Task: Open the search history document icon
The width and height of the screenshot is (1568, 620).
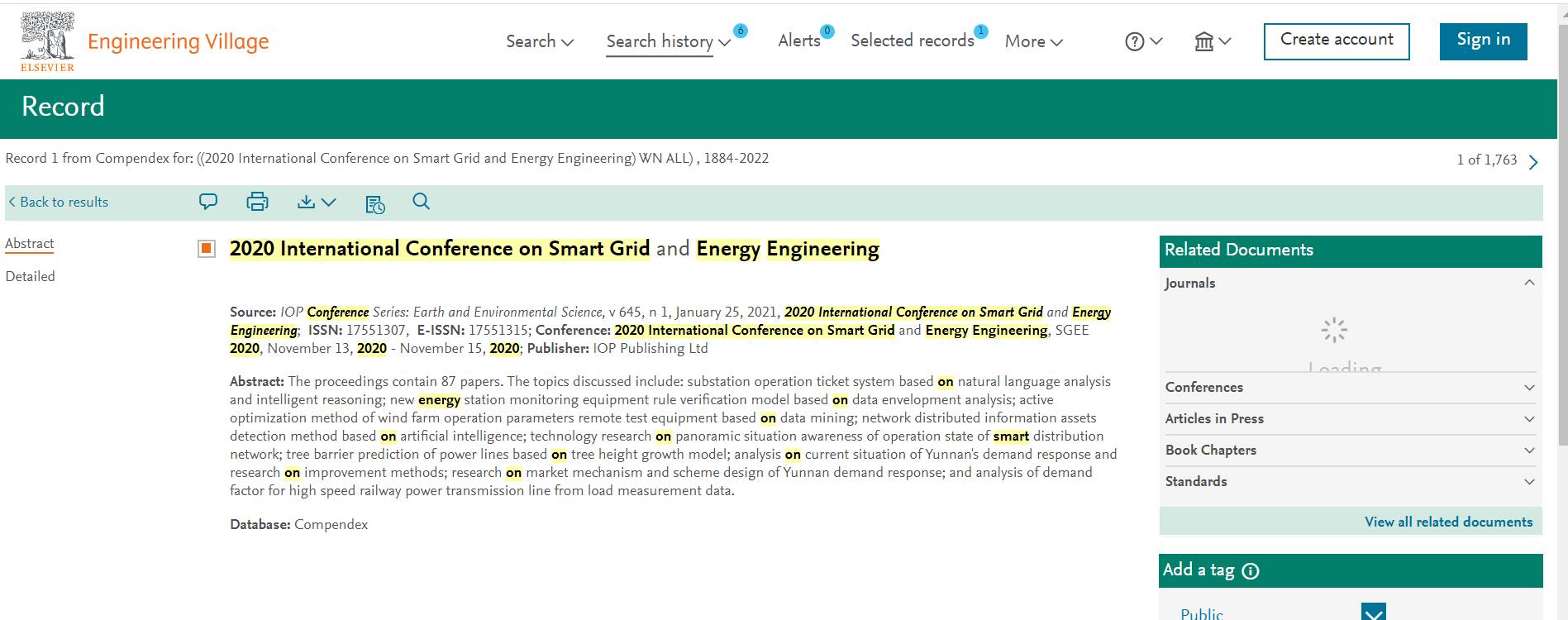Action: 374,204
